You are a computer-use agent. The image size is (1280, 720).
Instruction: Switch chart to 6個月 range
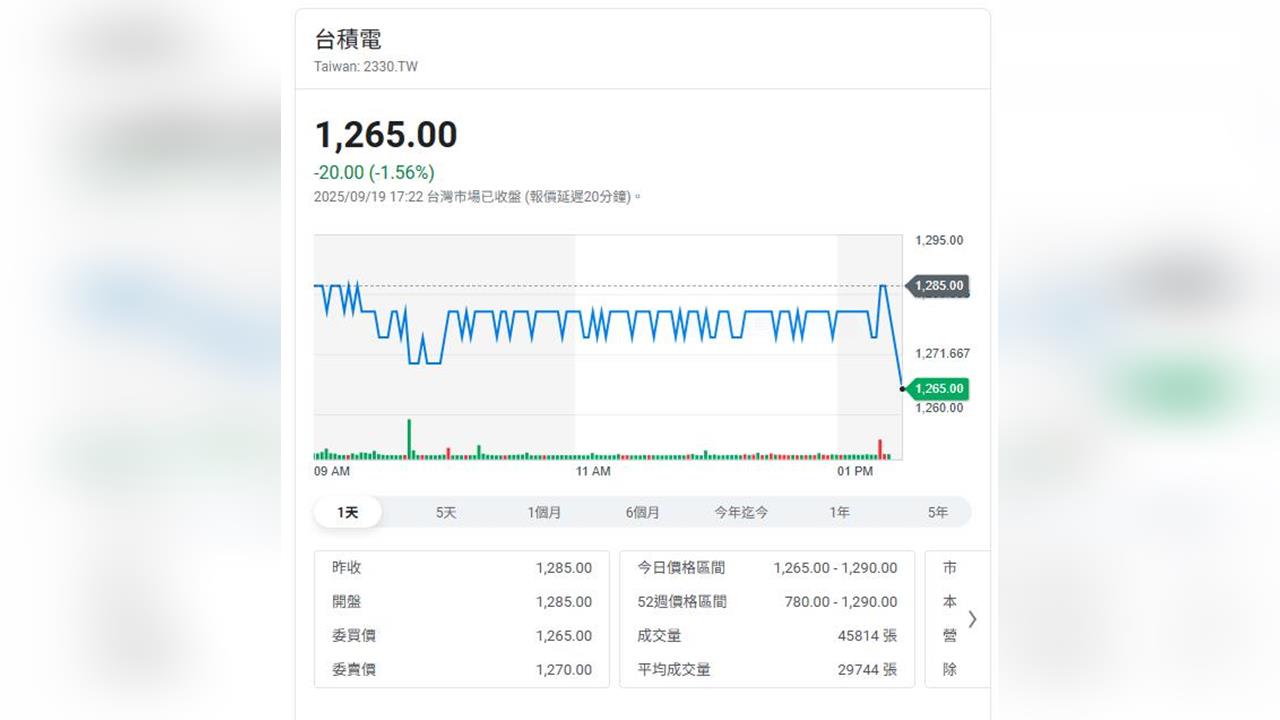(643, 512)
